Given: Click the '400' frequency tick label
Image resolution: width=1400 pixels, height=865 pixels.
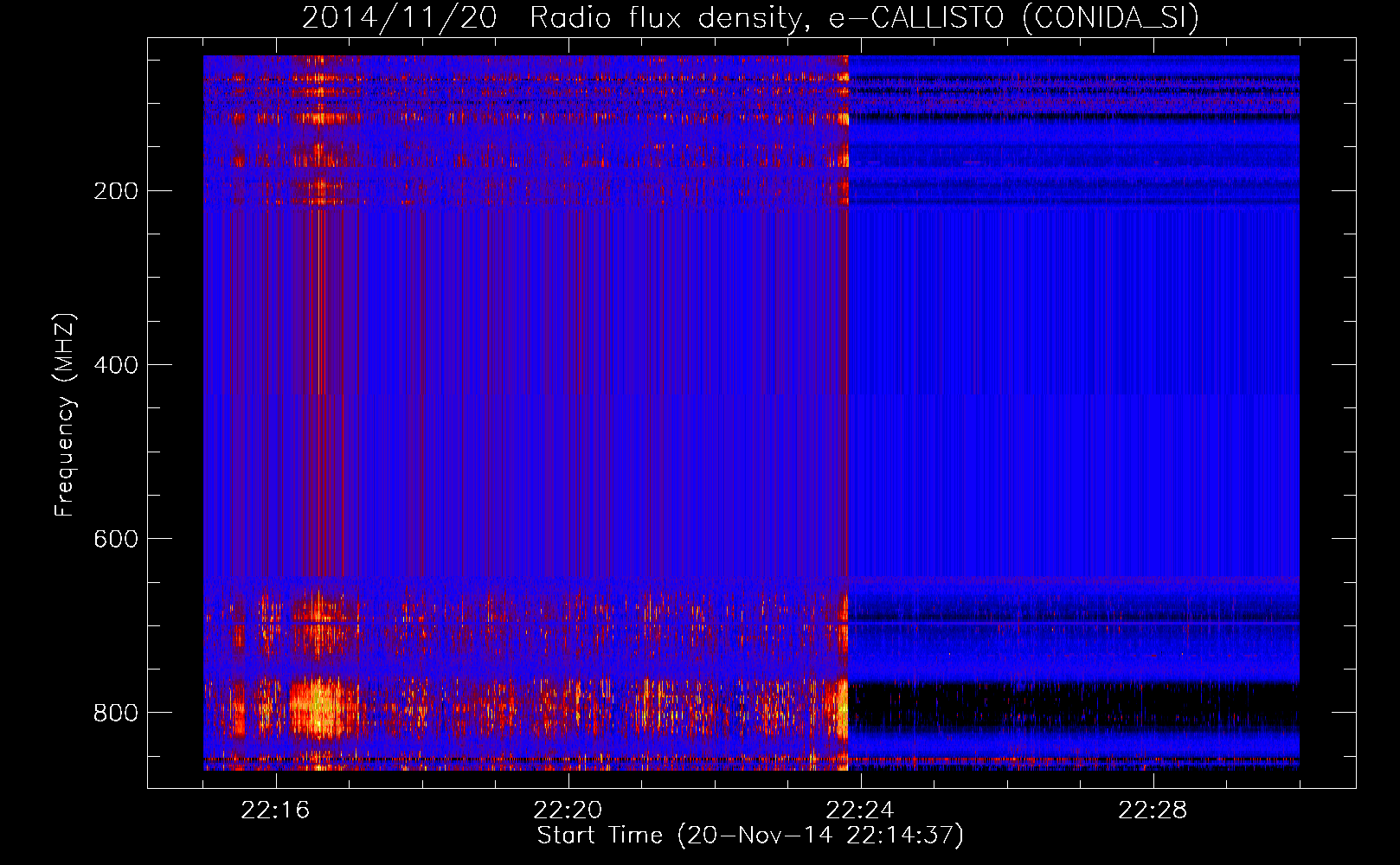Looking at the screenshot, I should point(116,365).
